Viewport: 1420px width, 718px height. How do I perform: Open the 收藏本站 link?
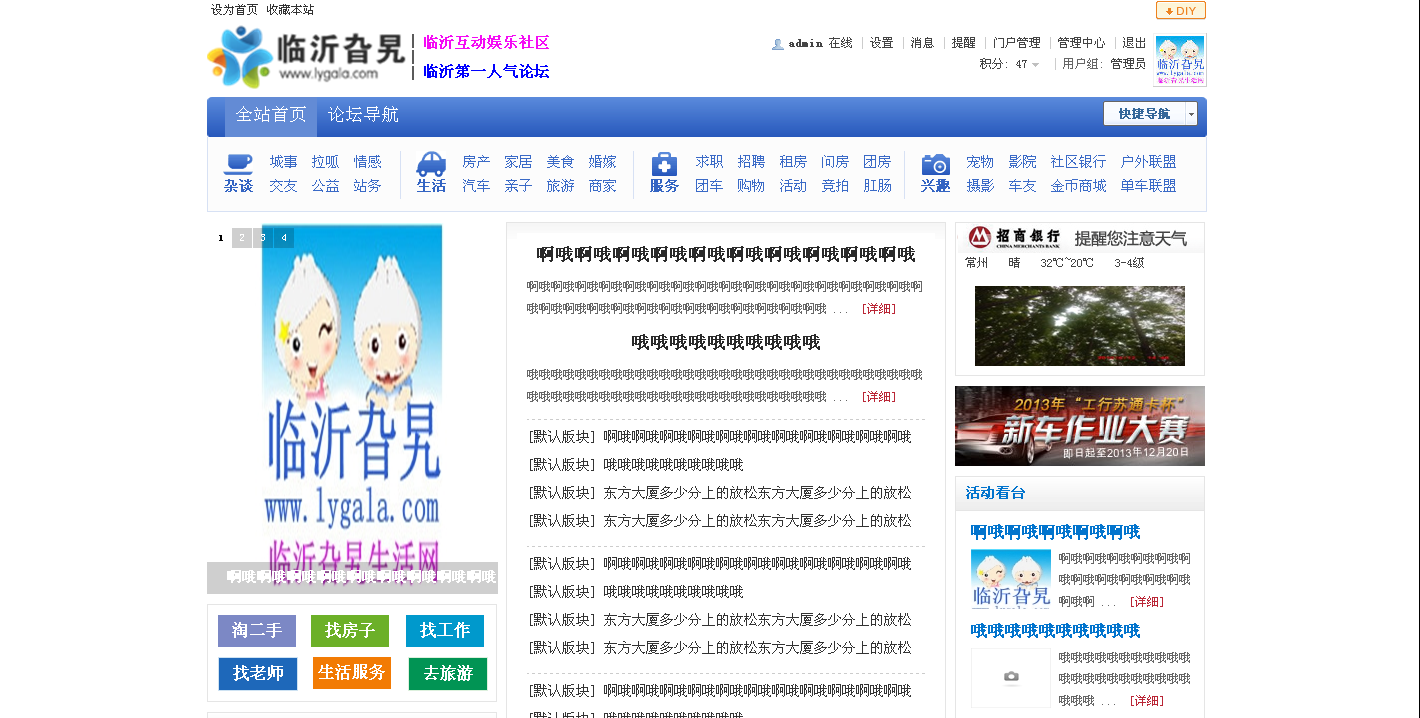tap(290, 10)
